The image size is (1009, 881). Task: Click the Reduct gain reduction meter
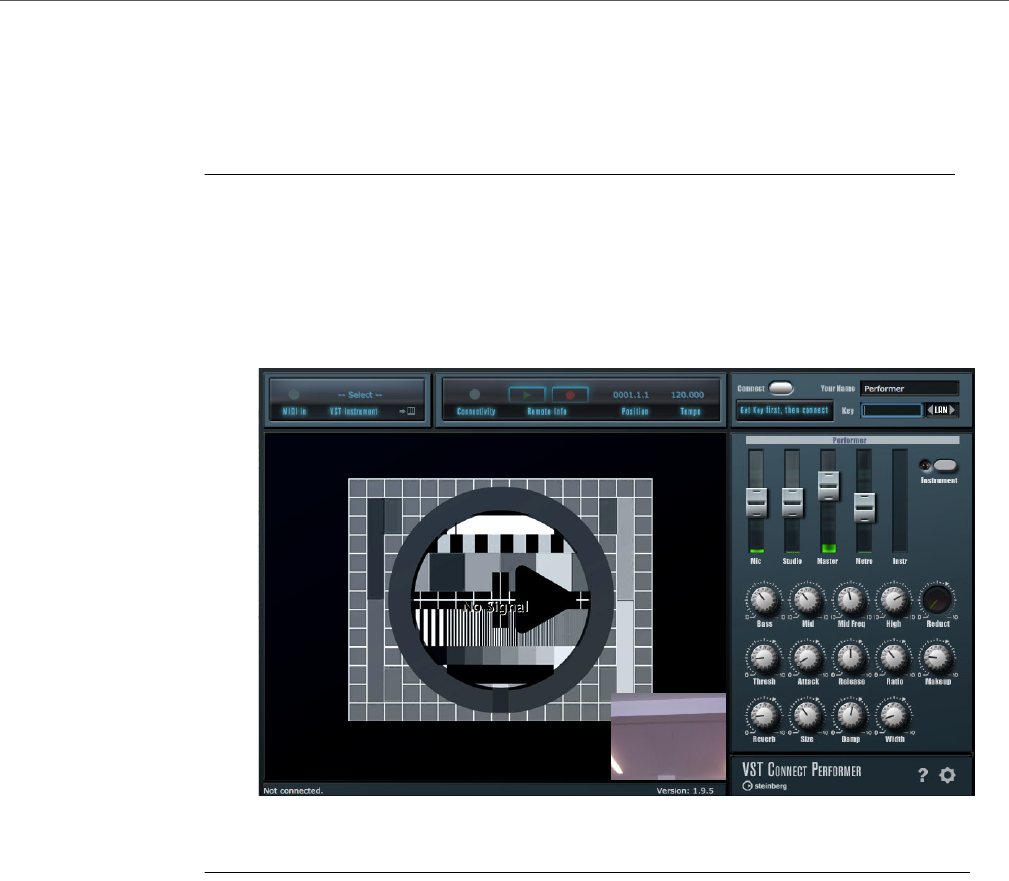(x=937, y=600)
